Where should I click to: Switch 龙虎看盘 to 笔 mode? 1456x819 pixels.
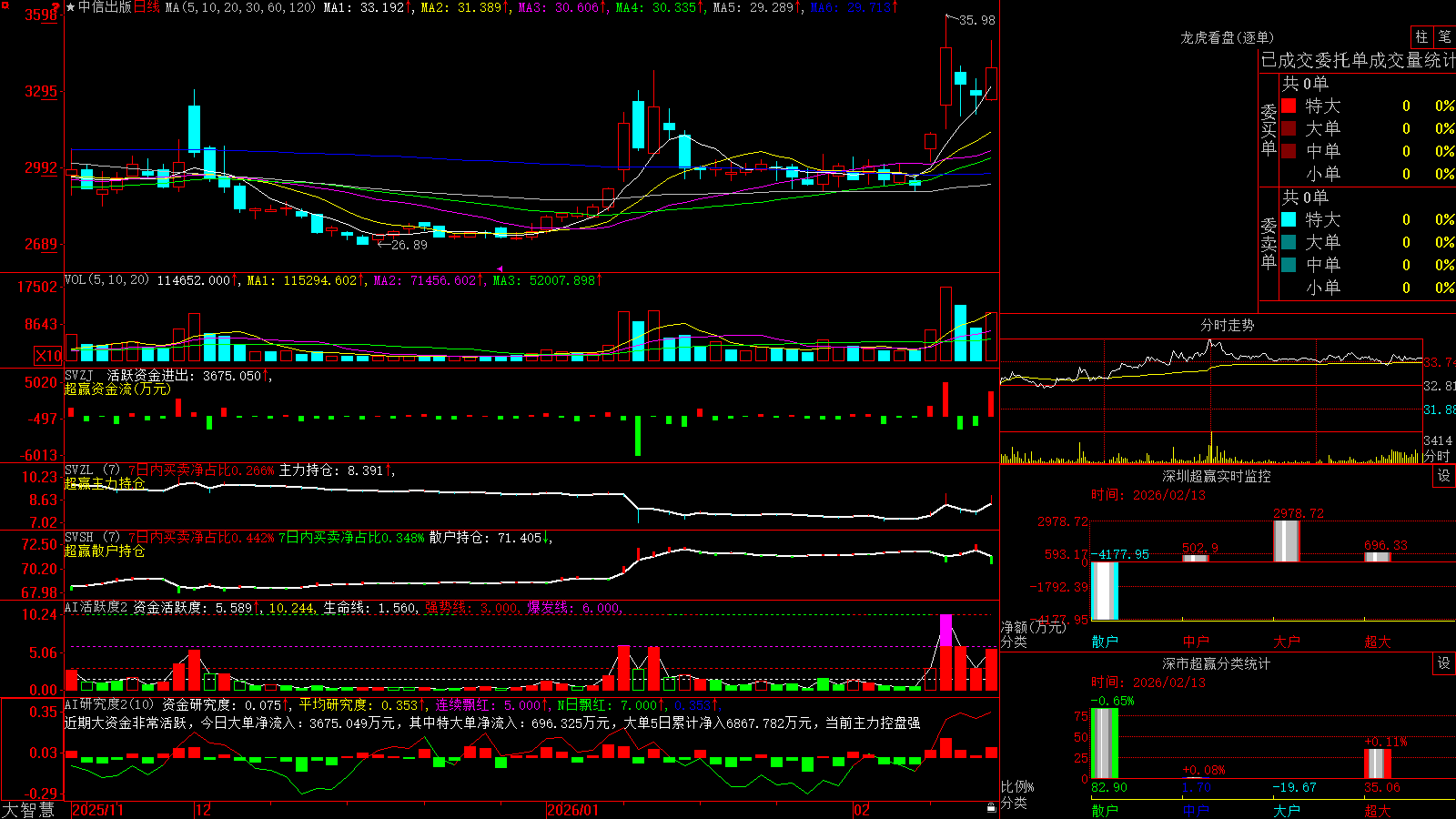(1444, 36)
